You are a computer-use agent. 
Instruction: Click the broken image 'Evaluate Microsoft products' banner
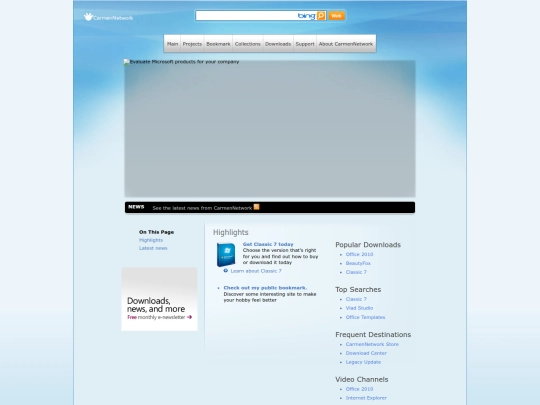270,128
